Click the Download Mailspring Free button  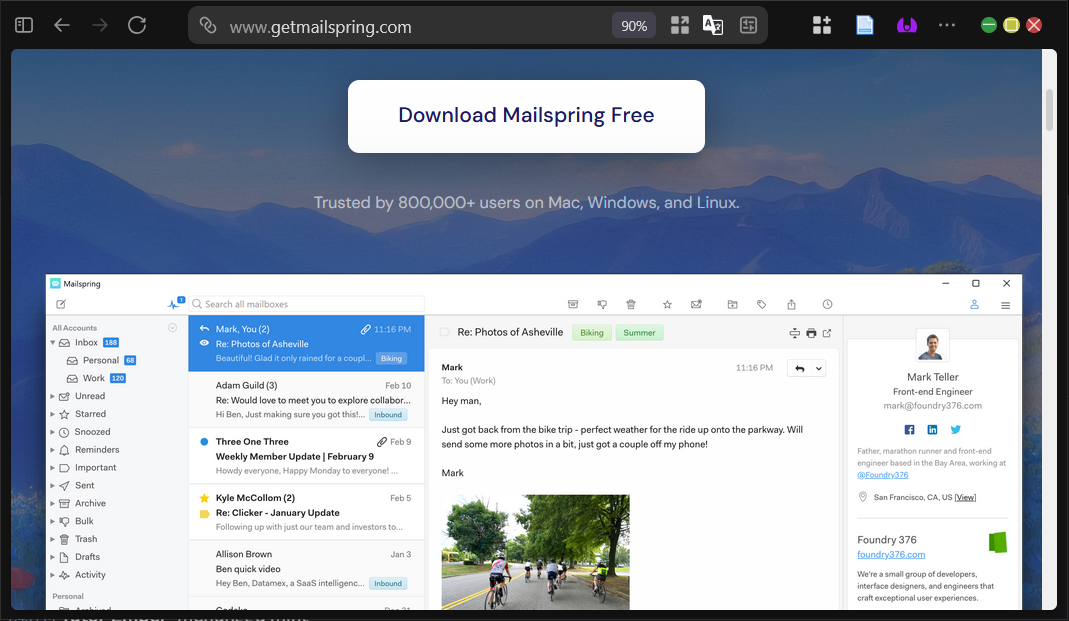[x=526, y=116]
